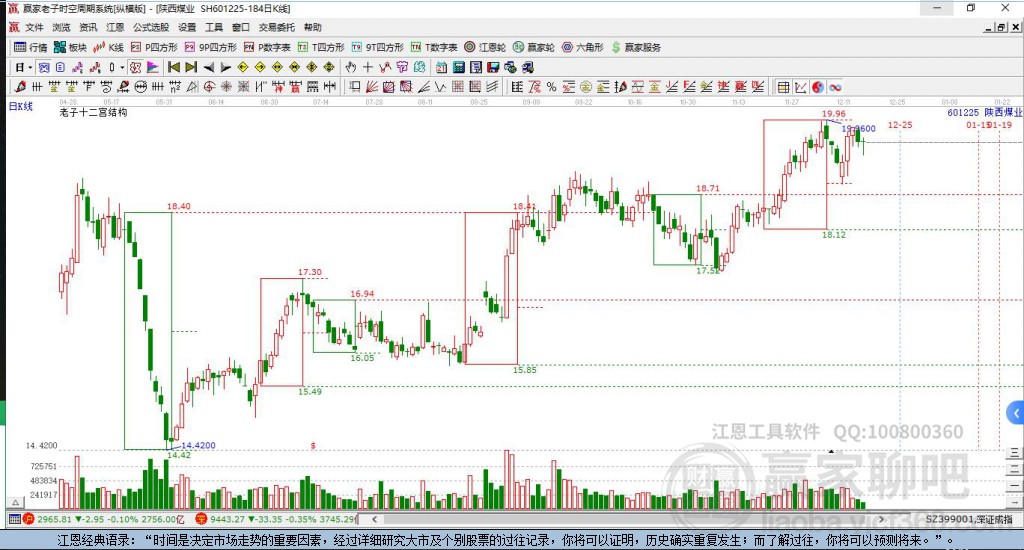Click the black right-arrow step icon
This screenshot has width=1024, height=550.
[x=226, y=67]
